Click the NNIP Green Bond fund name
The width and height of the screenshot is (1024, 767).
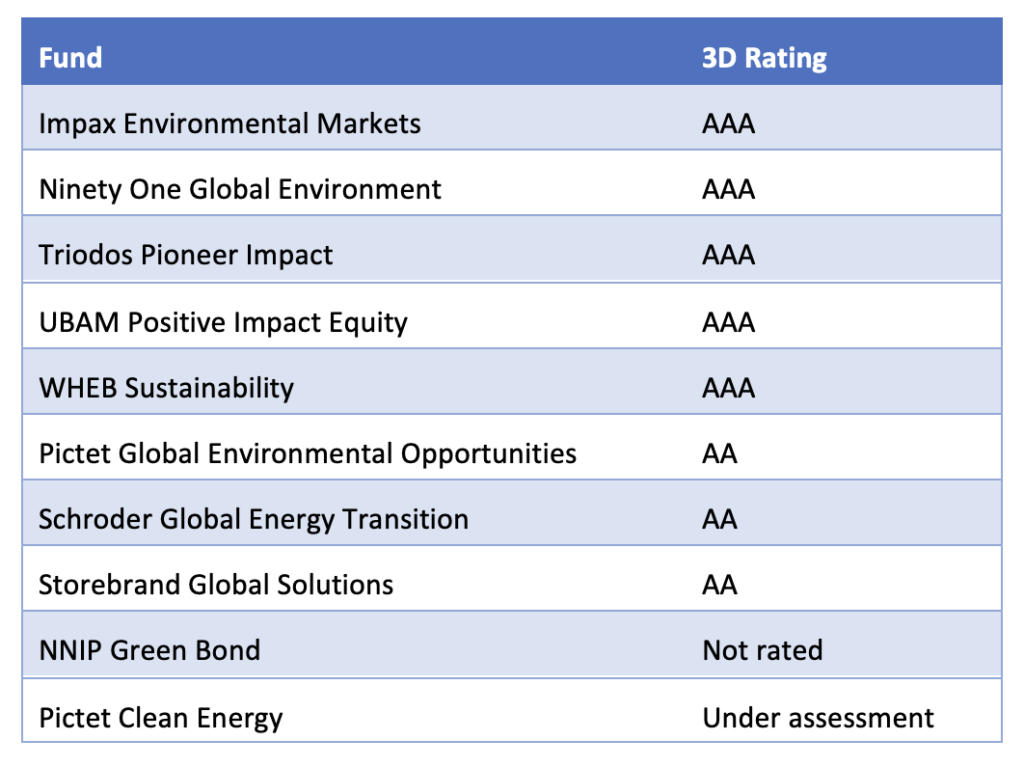pyautogui.click(x=150, y=650)
